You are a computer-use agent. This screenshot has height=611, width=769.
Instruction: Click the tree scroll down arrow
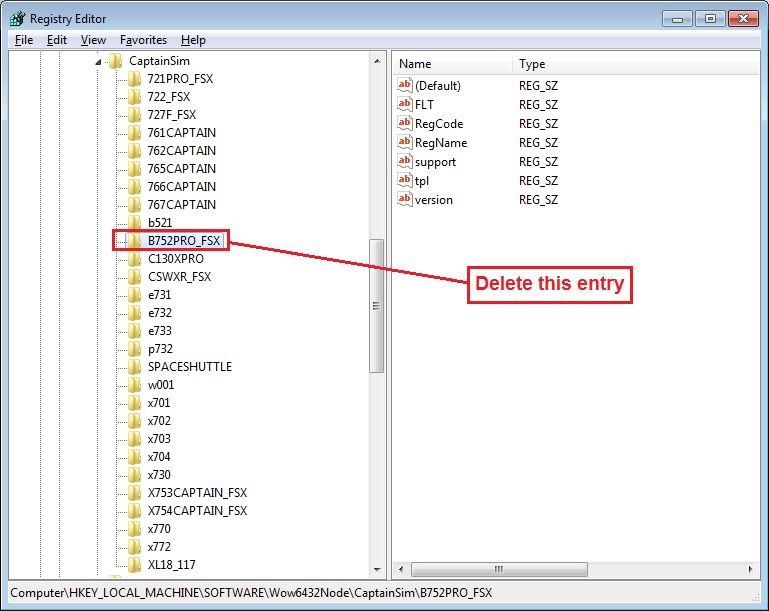pos(377,567)
